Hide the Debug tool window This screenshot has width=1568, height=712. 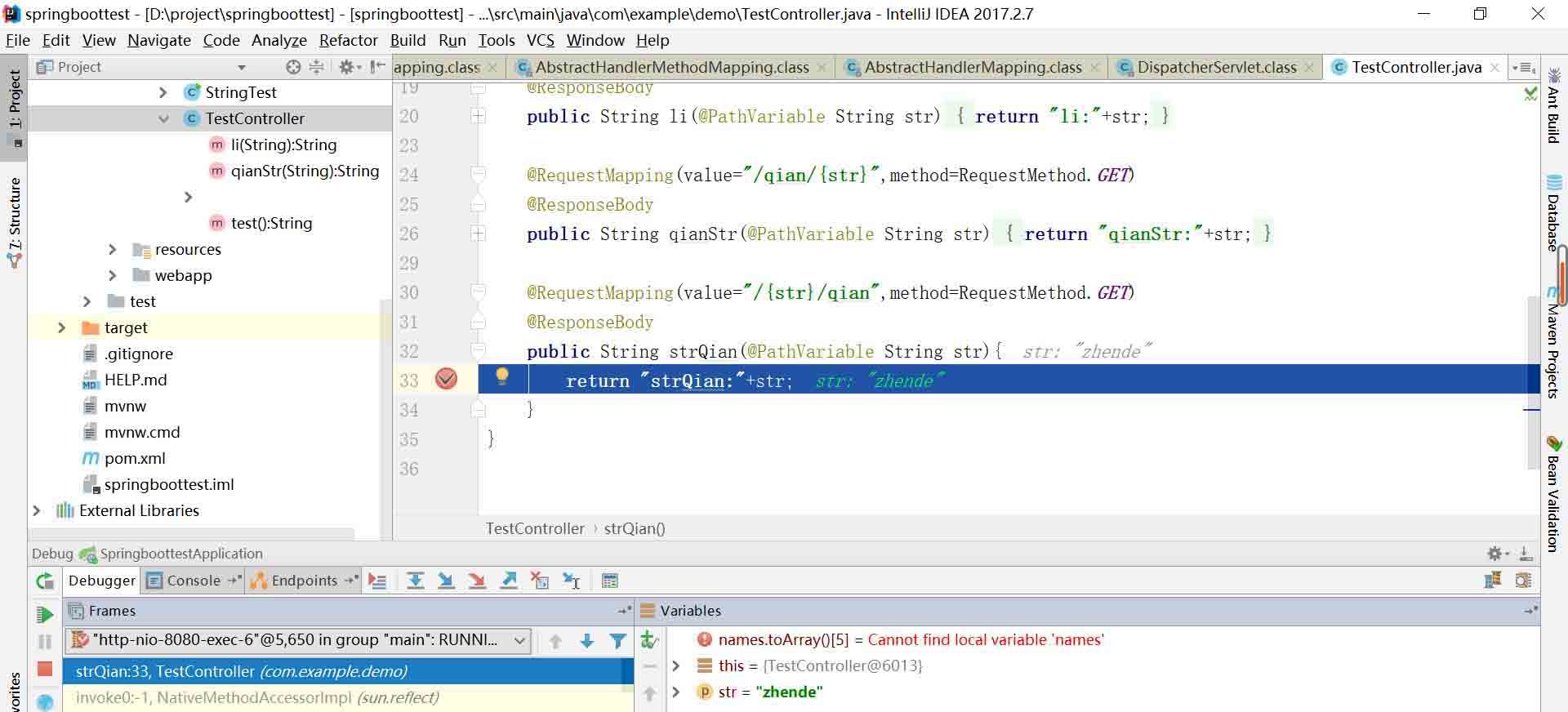tap(1525, 554)
